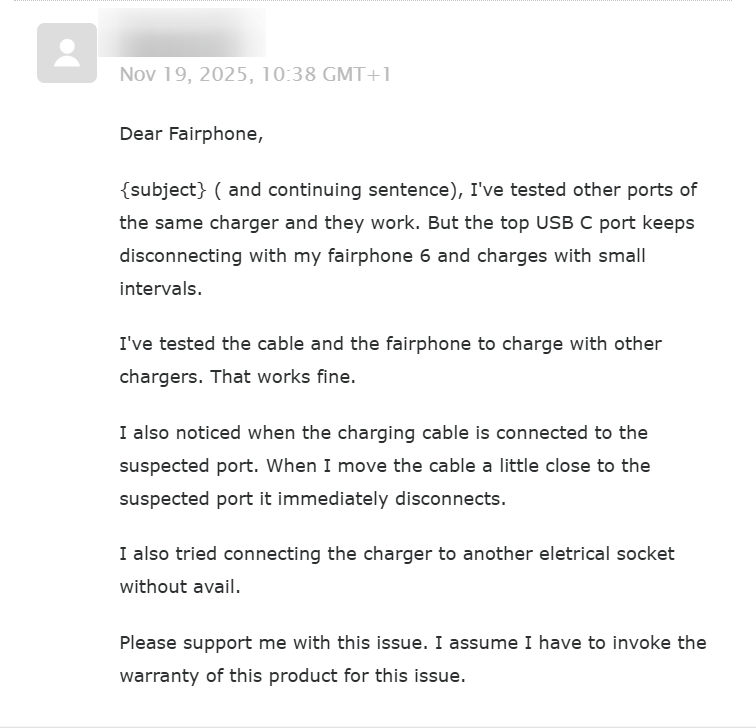Click the words "invoke the" in final paragraph
This screenshot has height=728, width=756.
point(658,642)
